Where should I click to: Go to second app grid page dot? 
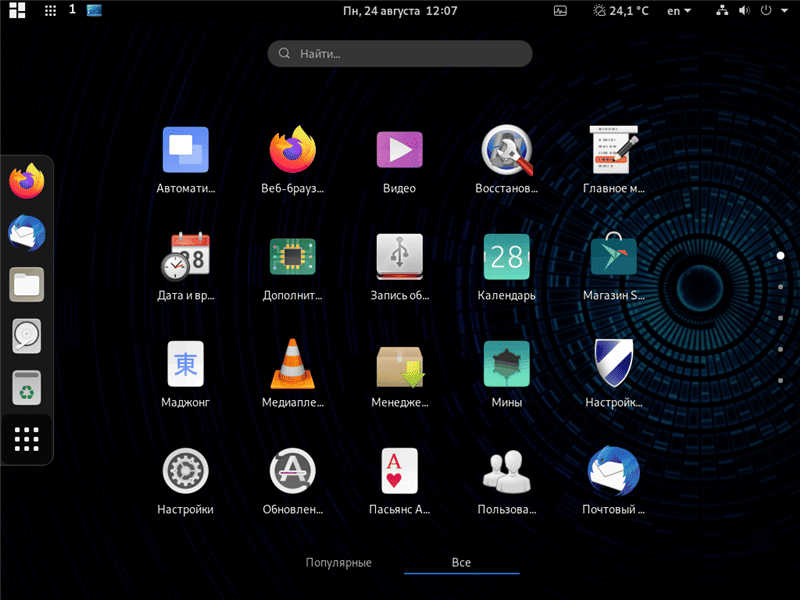point(780,287)
